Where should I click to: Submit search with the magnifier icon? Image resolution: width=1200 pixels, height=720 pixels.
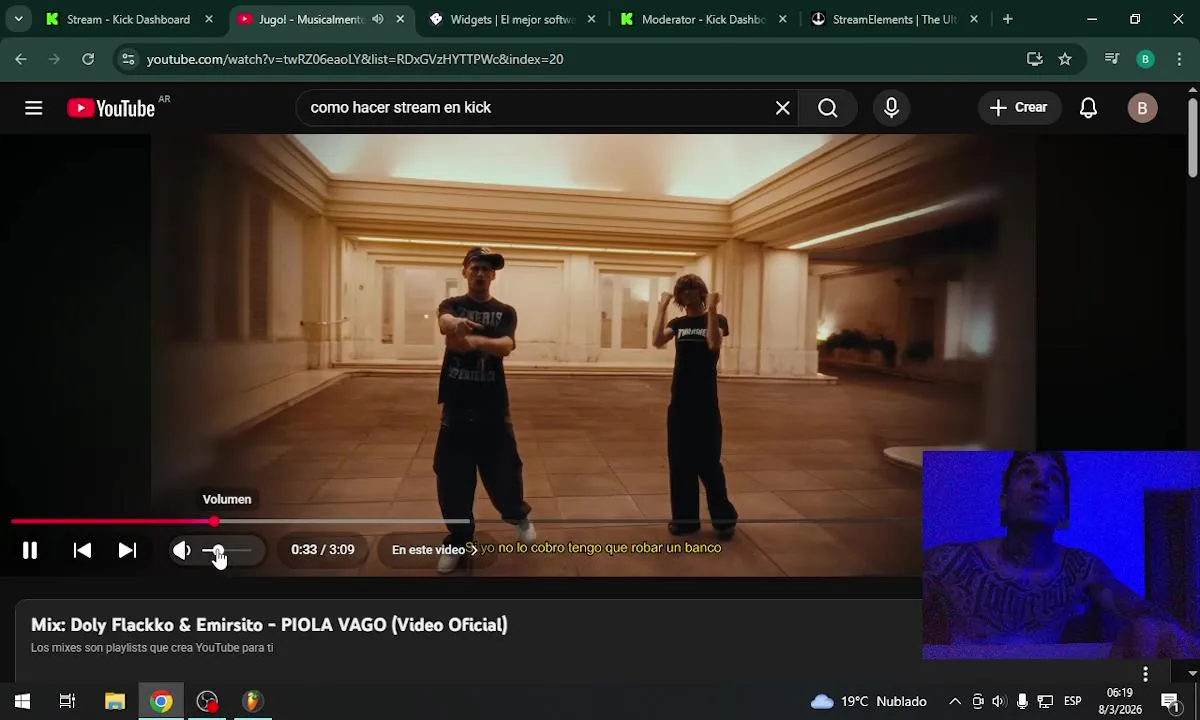(828, 108)
